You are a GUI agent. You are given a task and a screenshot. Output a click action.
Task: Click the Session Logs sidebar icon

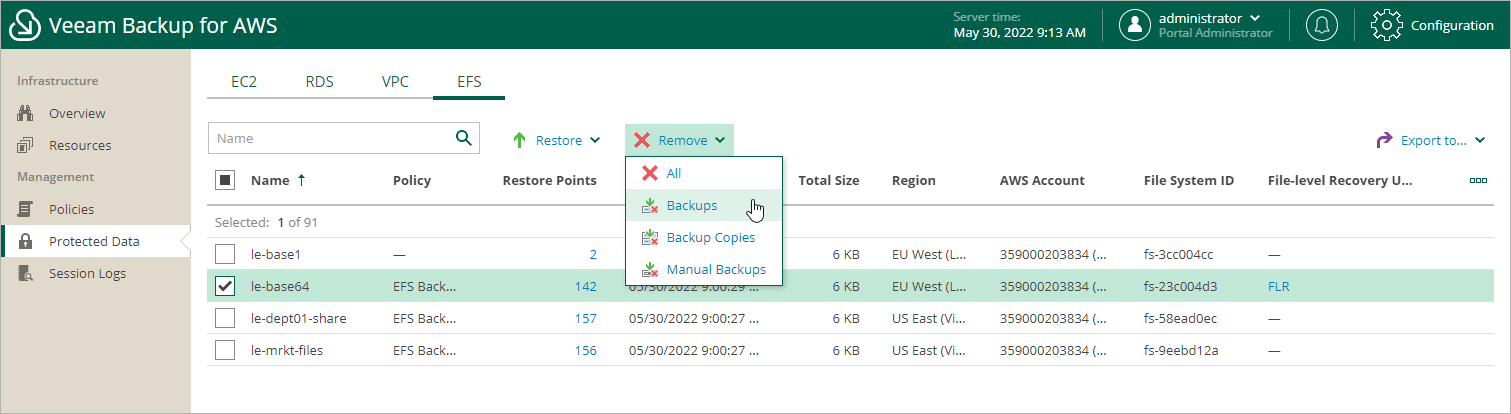[x=26, y=273]
